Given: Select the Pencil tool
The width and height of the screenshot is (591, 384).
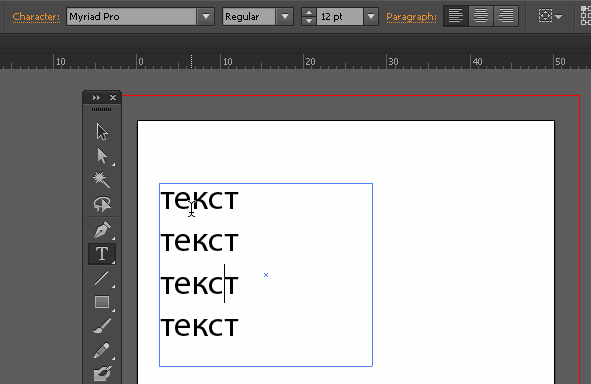Looking at the screenshot, I should [102, 350].
